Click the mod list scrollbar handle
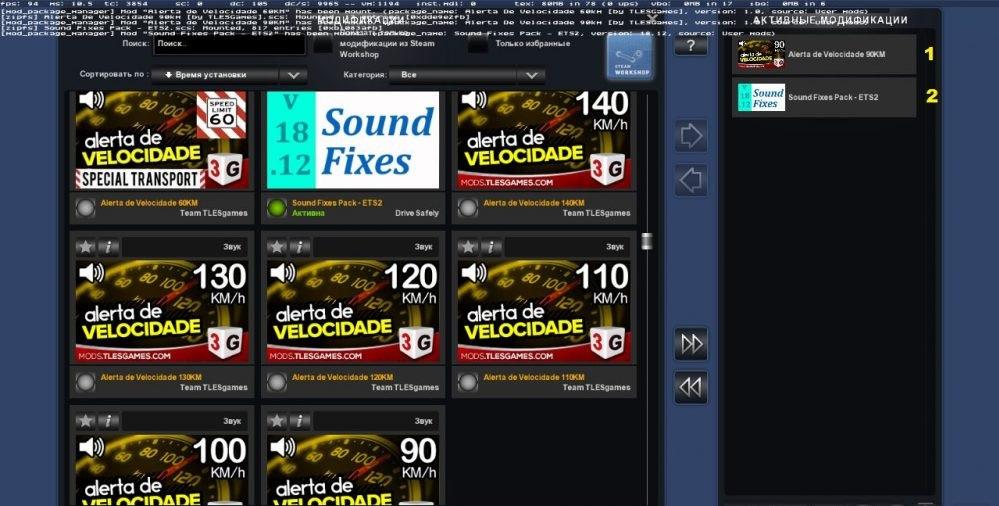The image size is (999, 506). pos(647,241)
